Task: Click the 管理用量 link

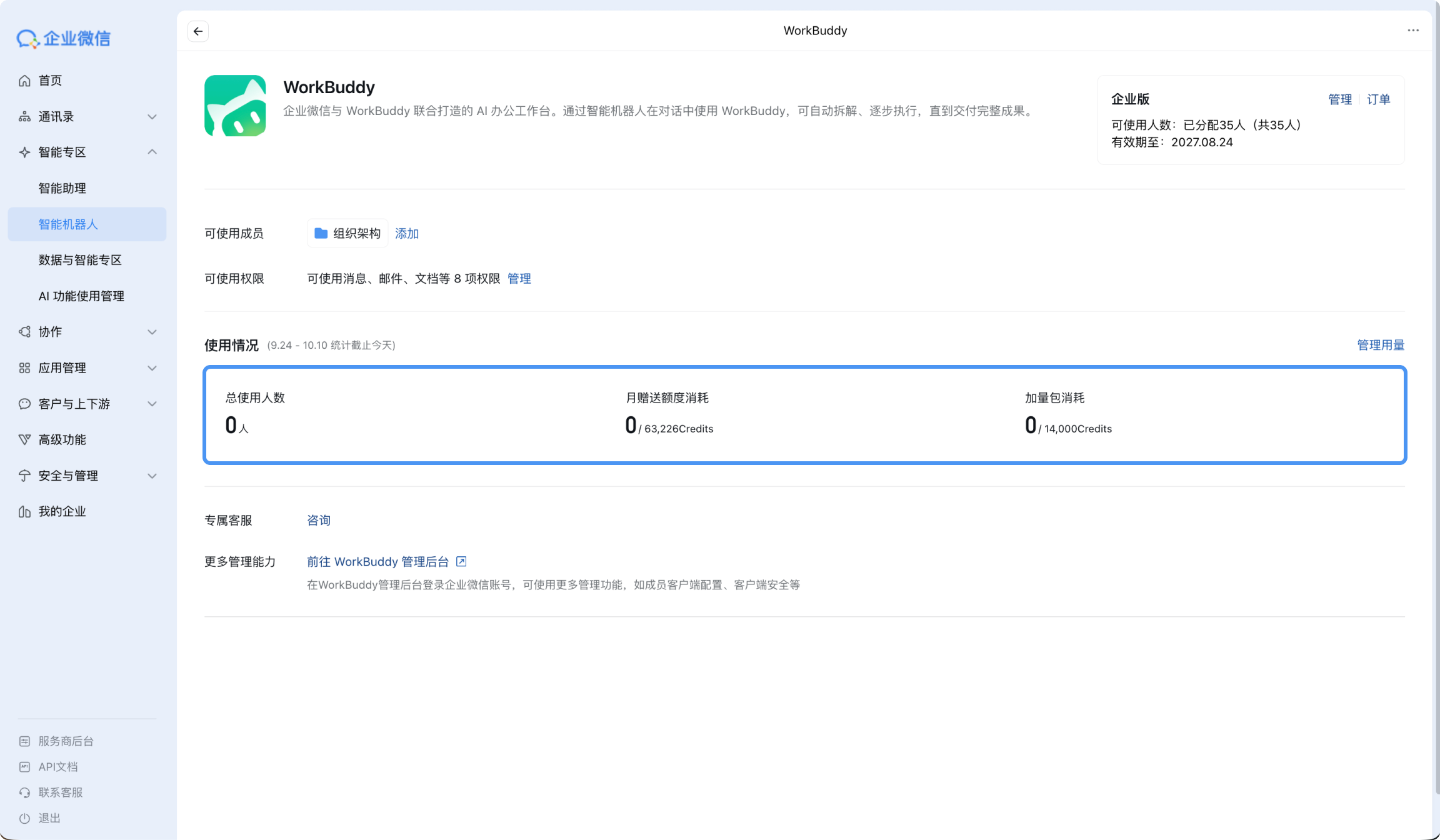Action: click(x=1381, y=345)
